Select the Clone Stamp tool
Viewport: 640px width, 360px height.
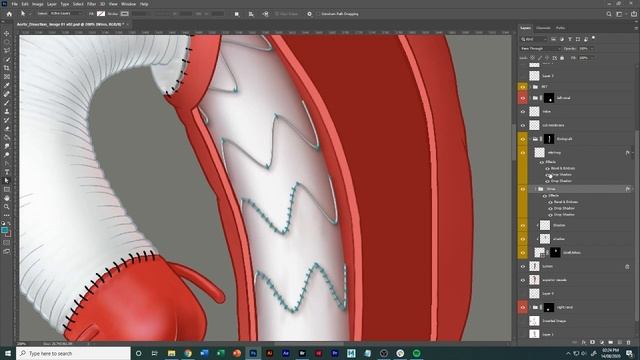[7, 111]
